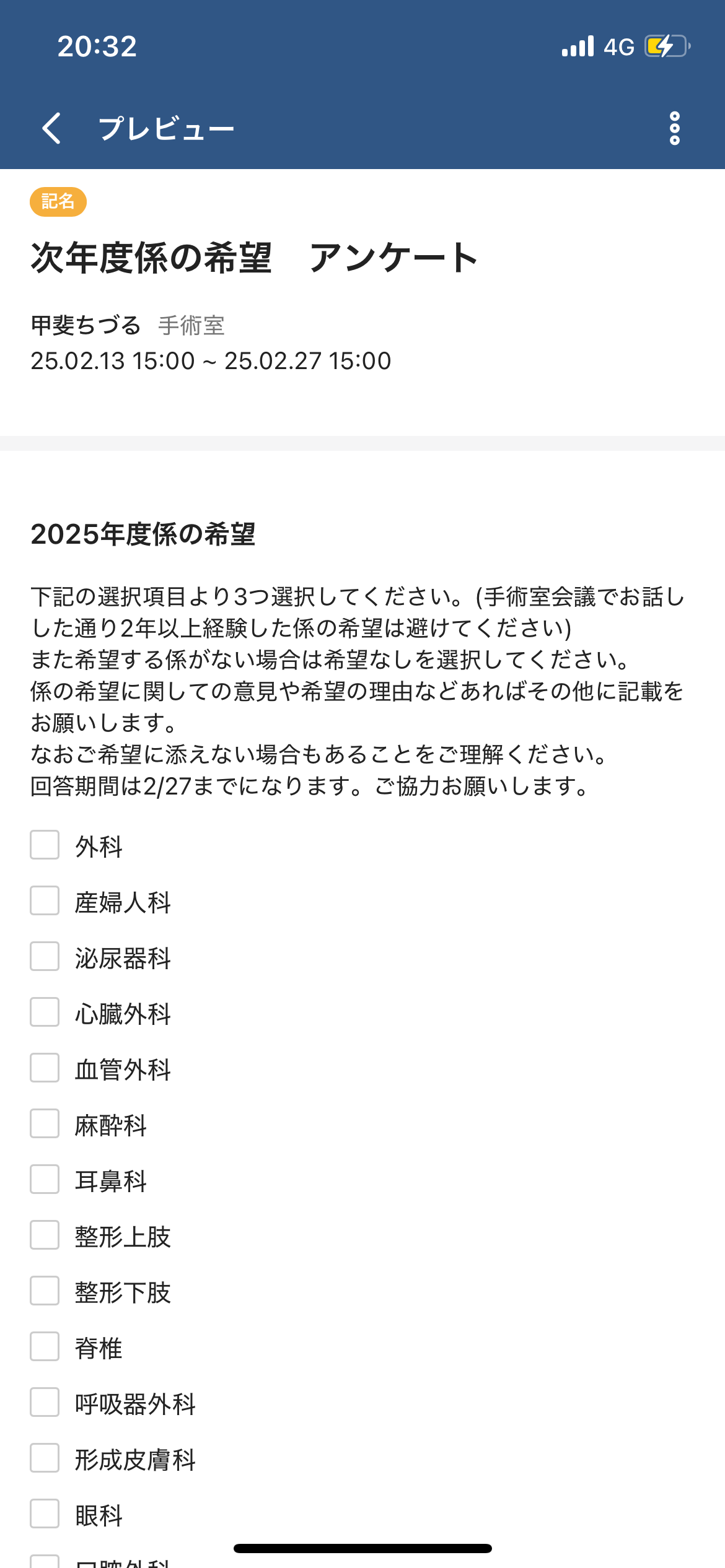Tap the back arrow icon
Image resolution: width=725 pixels, height=1568 pixels.
[52, 128]
